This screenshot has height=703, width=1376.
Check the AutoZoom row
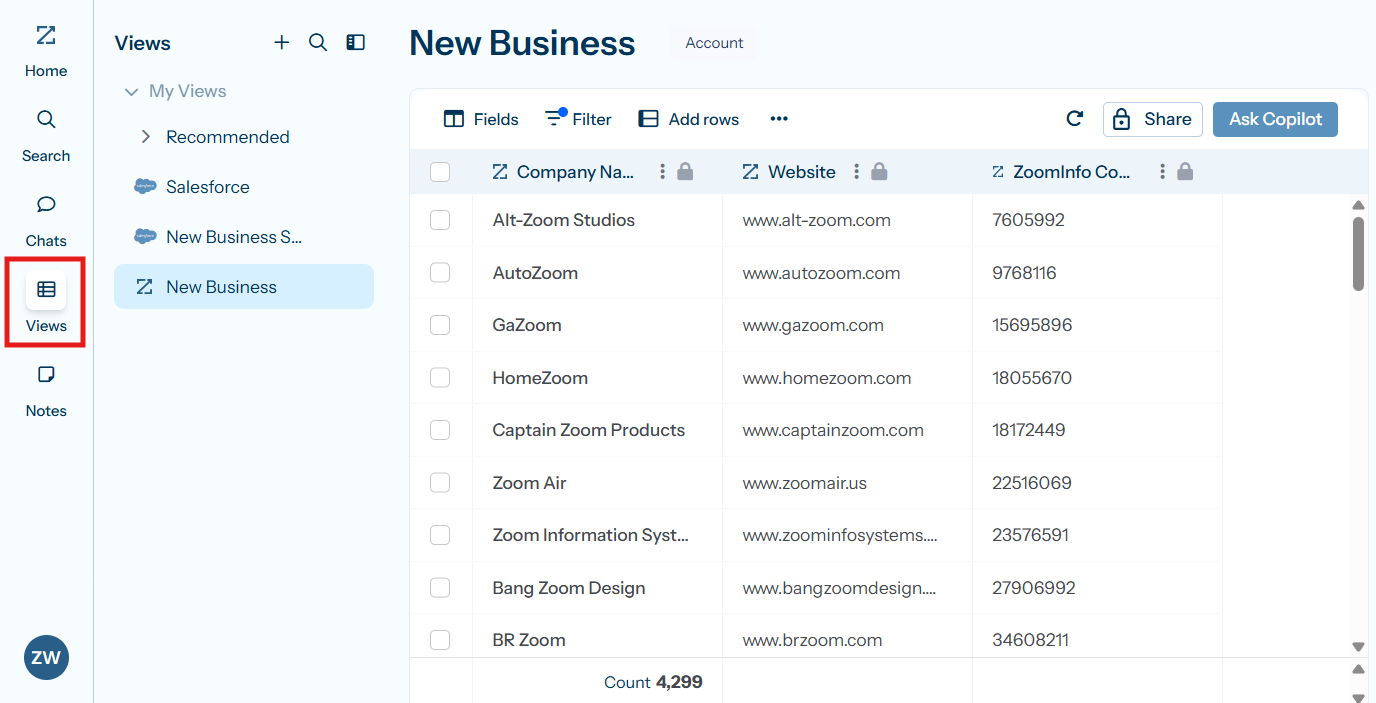click(440, 273)
